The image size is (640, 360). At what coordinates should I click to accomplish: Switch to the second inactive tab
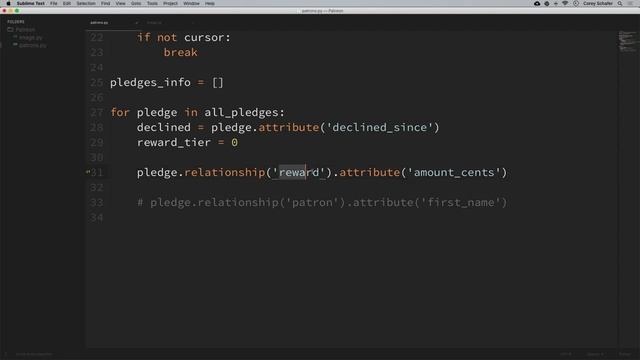coord(154,22)
